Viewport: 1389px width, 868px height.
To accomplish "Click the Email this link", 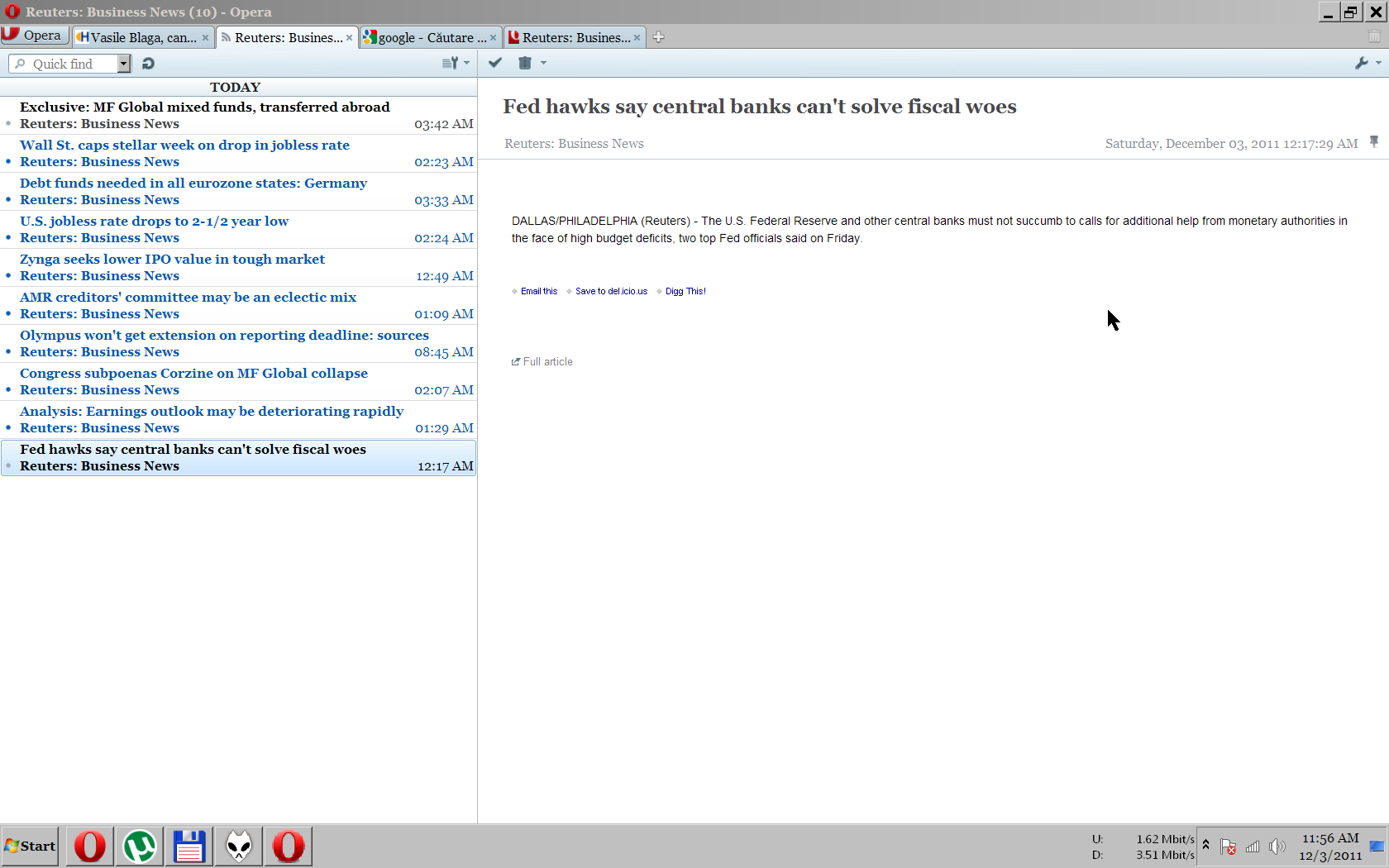I will tap(538, 291).
